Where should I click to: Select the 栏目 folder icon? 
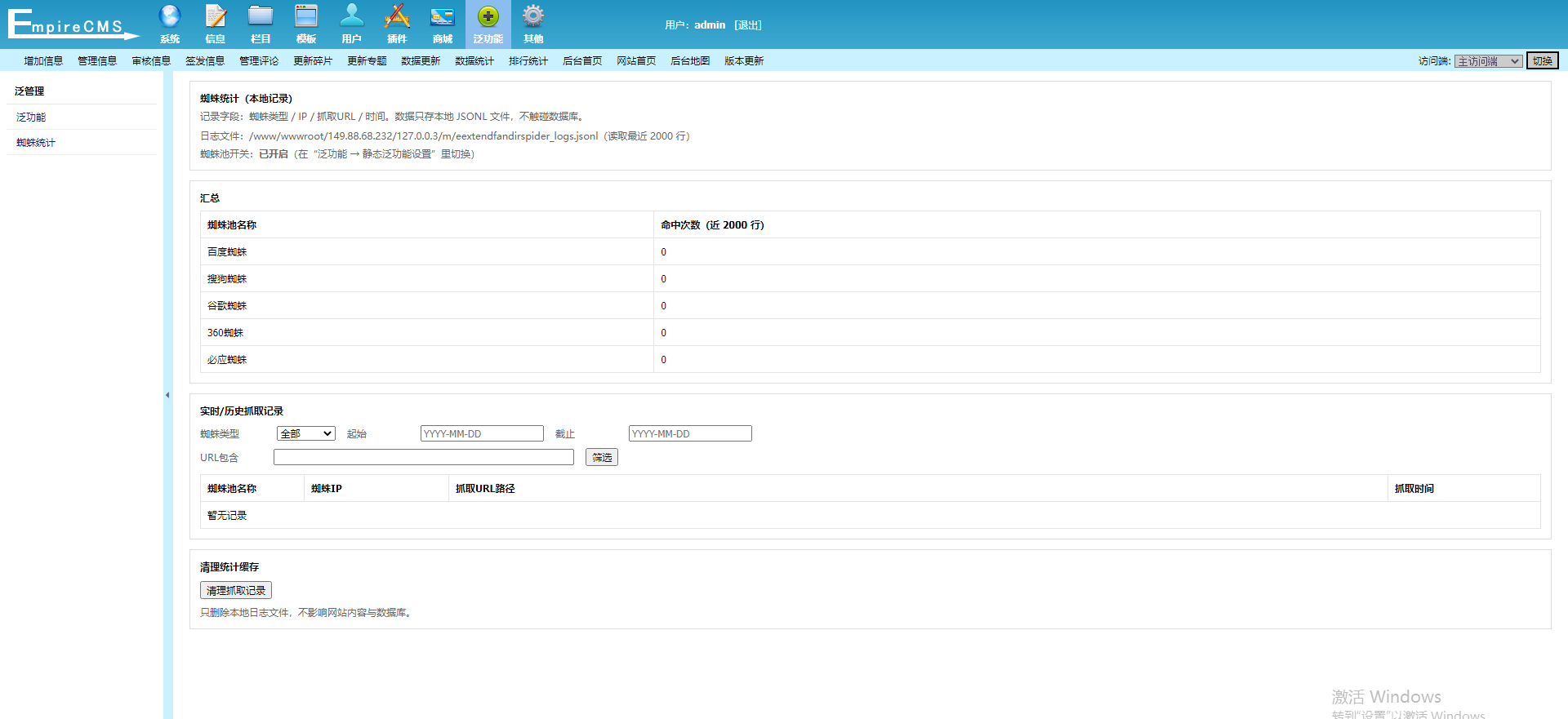pos(261,16)
